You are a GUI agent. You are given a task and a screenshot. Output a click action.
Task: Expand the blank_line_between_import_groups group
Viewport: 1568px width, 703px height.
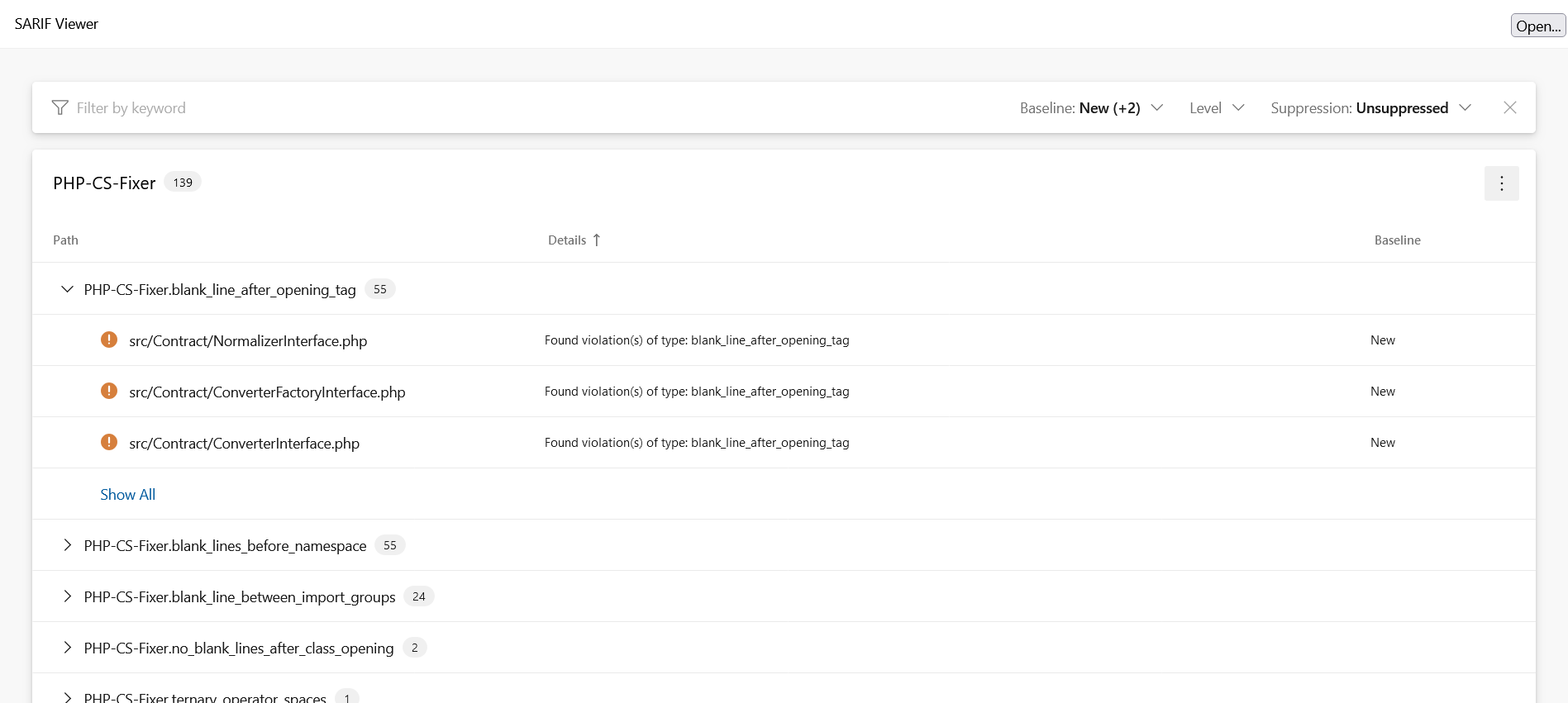(67, 596)
